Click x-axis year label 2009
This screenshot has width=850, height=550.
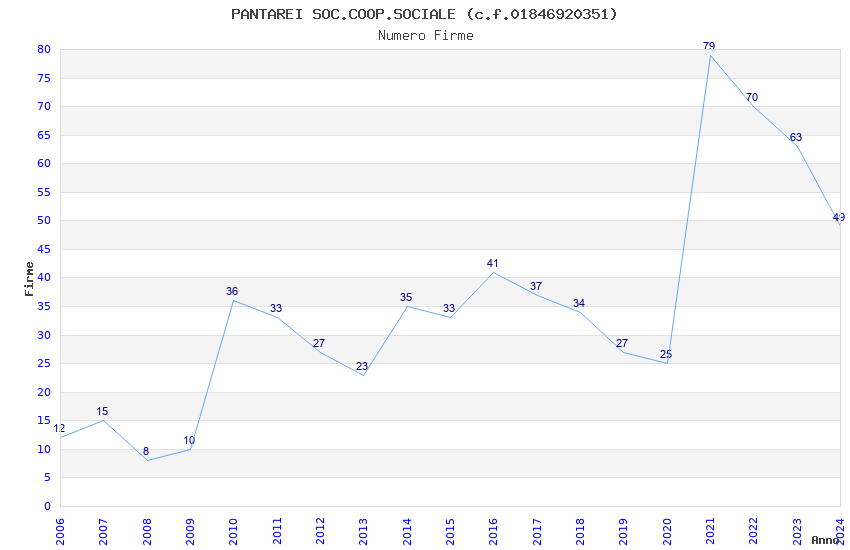(190, 532)
